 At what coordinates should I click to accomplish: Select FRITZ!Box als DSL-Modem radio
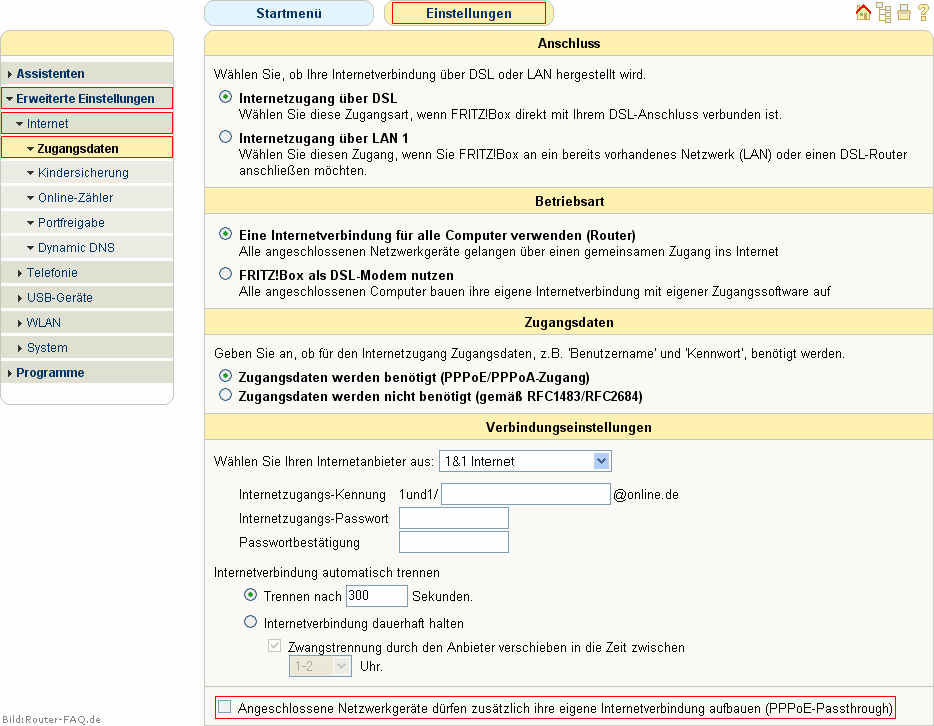225,273
